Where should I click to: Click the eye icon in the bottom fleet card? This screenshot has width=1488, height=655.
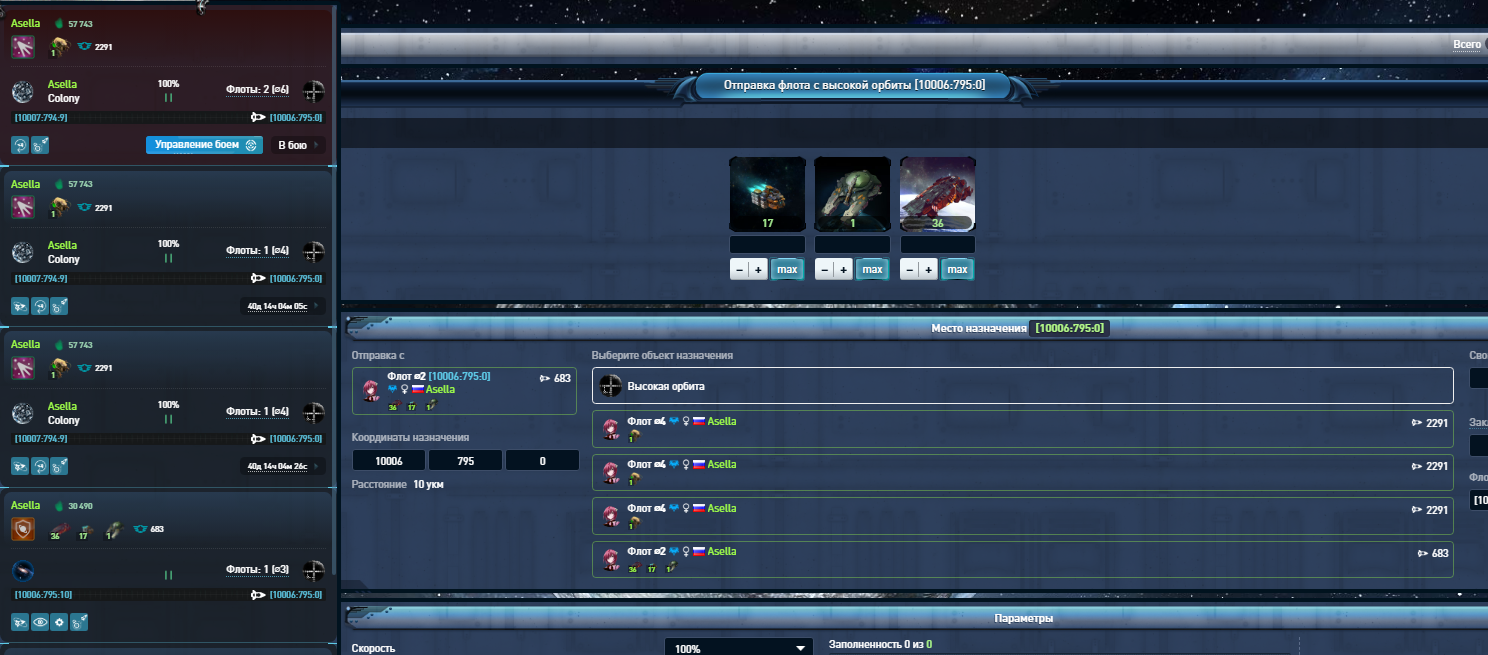(40, 622)
